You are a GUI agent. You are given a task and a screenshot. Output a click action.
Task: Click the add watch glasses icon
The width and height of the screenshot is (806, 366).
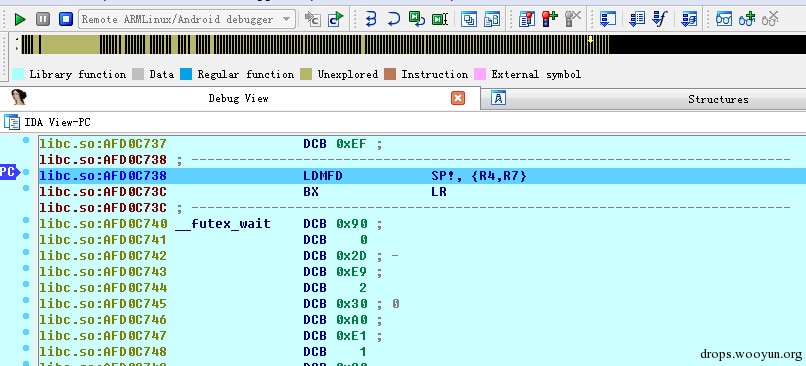[747, 20]
